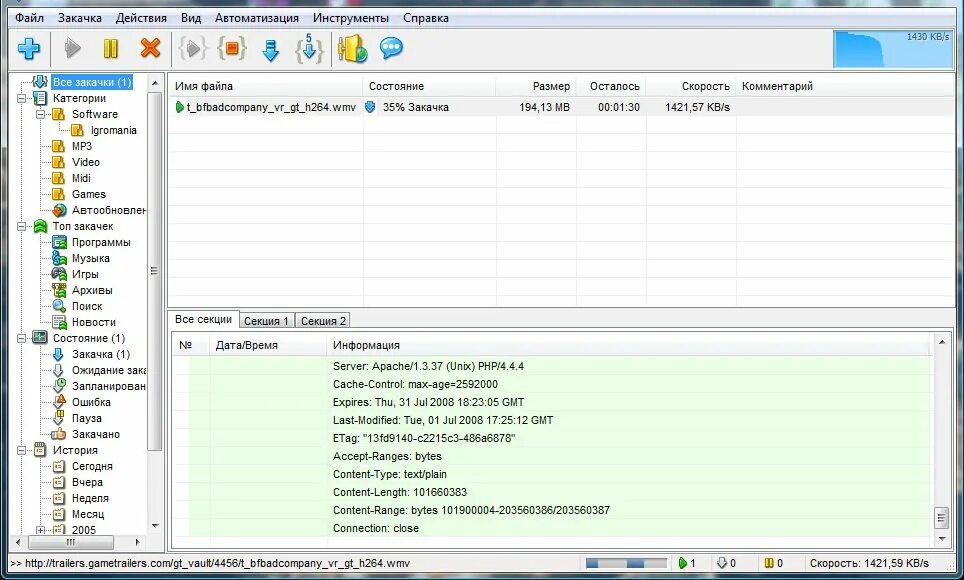Image resolution: width=964 pixels, height=580 pixels.
Task: Open the Автоматизация menu
Action: (x=257, y=18)
